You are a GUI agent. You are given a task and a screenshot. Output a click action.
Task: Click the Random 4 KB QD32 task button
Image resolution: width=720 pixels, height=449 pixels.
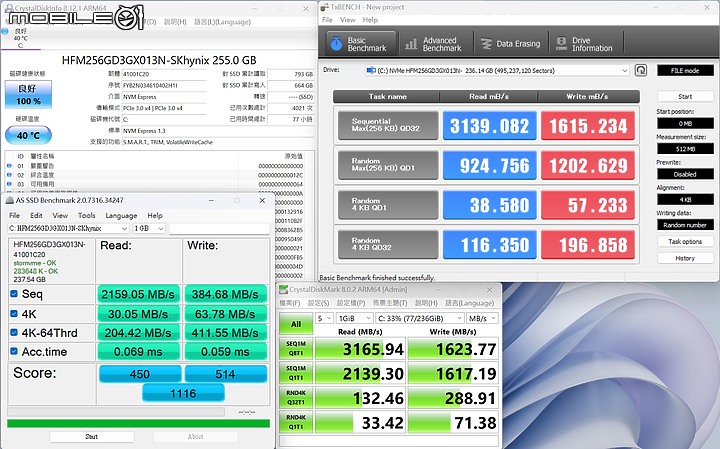coord(388,244)
